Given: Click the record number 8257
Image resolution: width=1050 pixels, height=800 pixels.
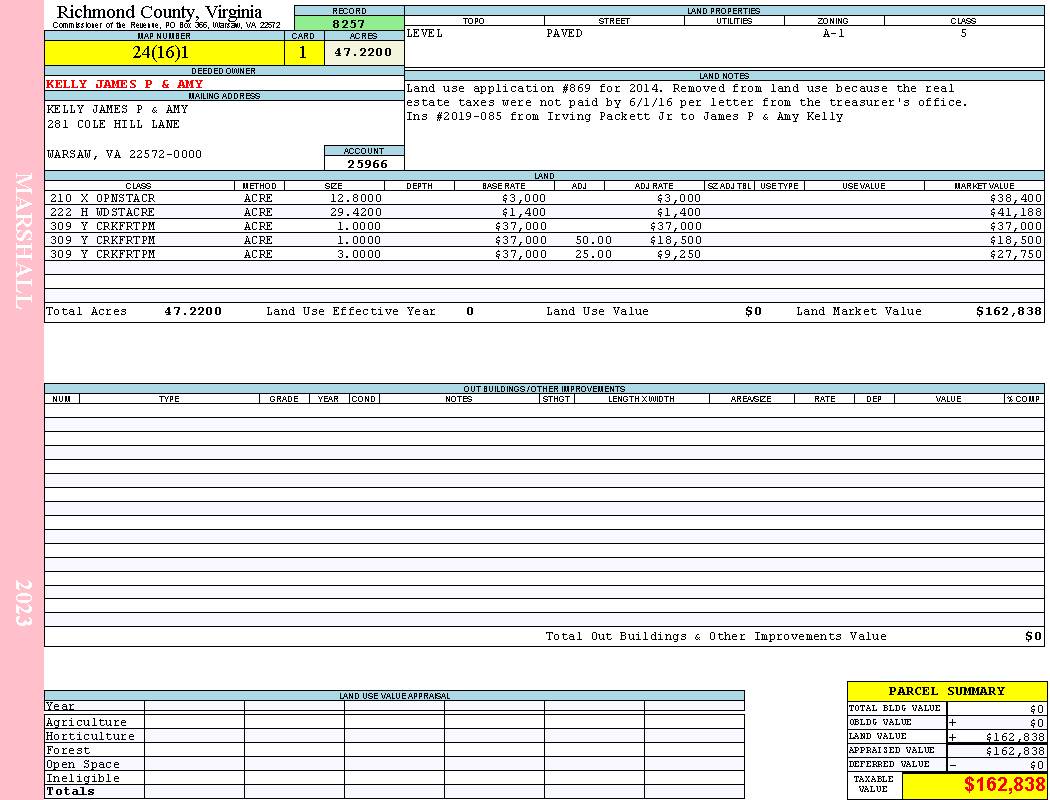Looking at the screenshot, I should click(349, 23).
